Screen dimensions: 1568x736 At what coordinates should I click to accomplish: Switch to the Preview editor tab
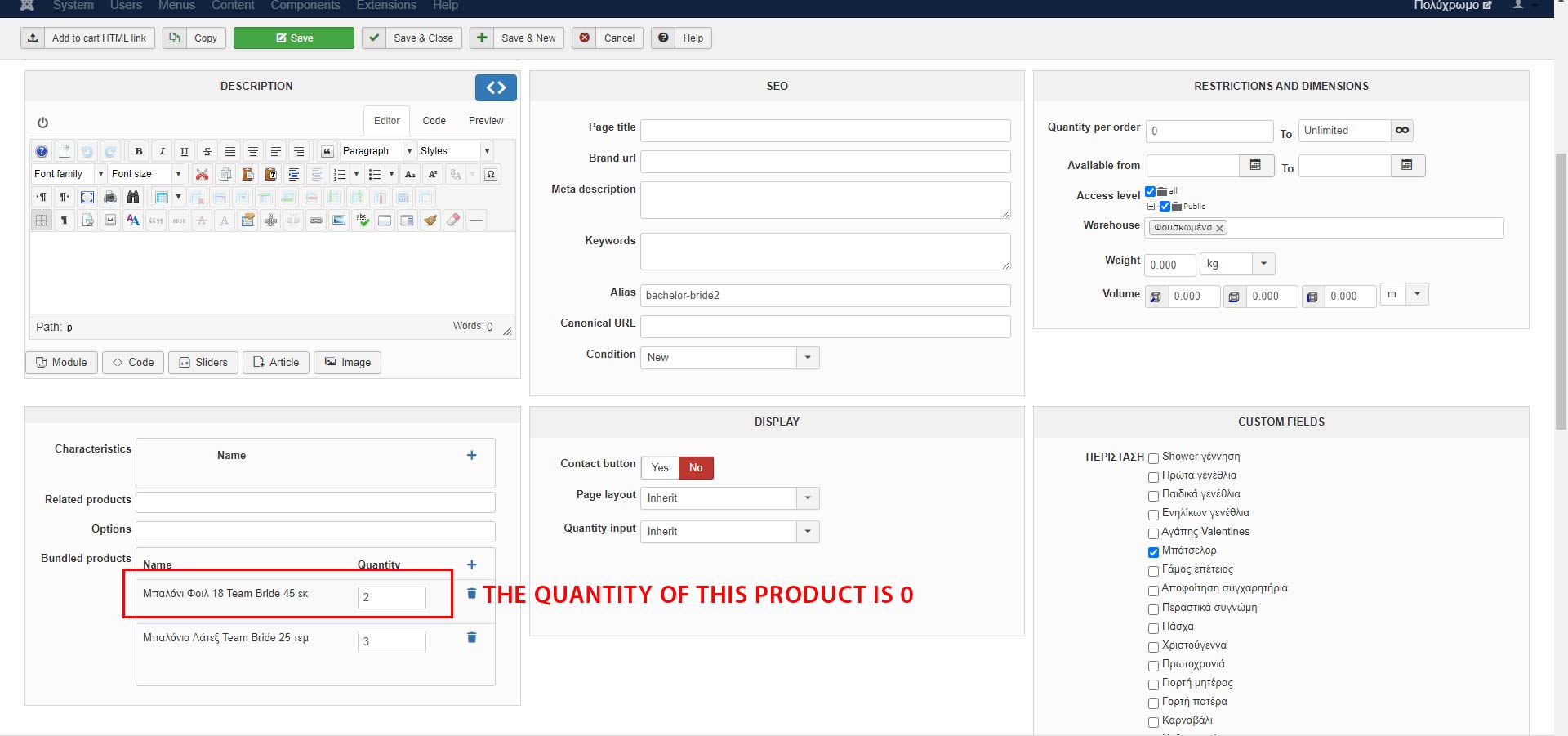486,121
